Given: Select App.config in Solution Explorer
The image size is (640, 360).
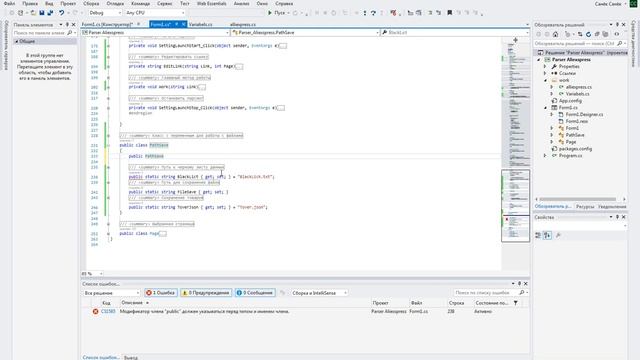Looking at the screenshot, I should coord(570,101).
